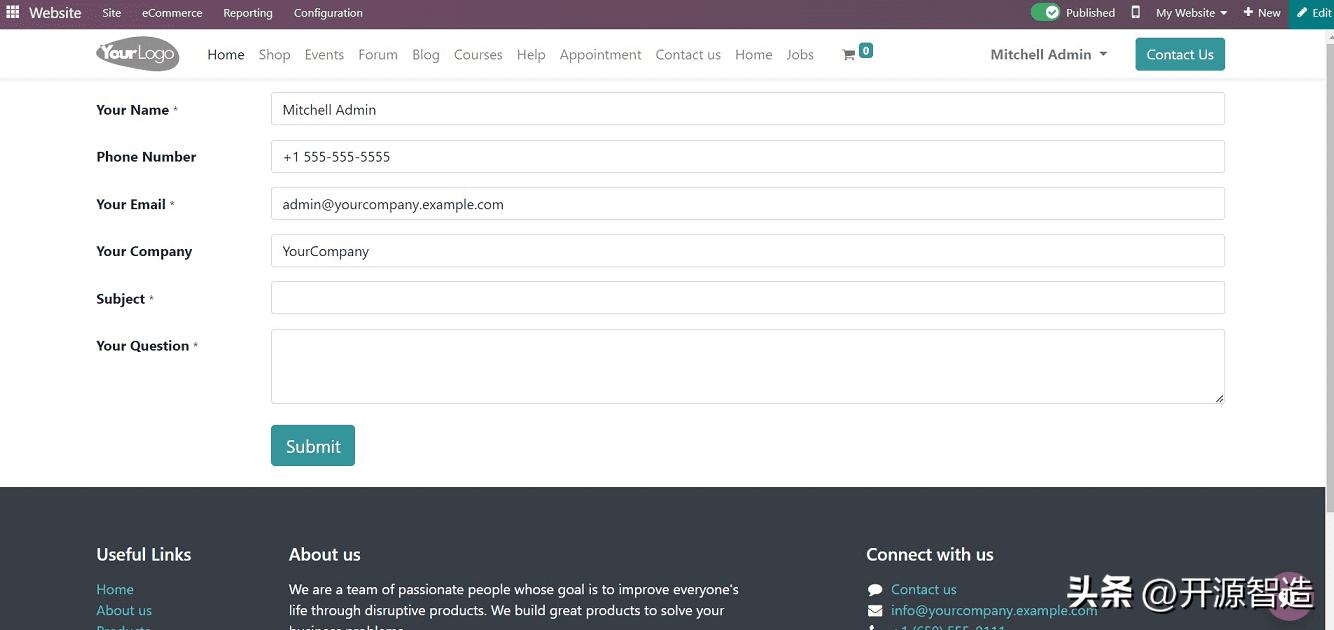
Task: Click the info@yourcompany.example.com email link
Action: pos(994,611)
